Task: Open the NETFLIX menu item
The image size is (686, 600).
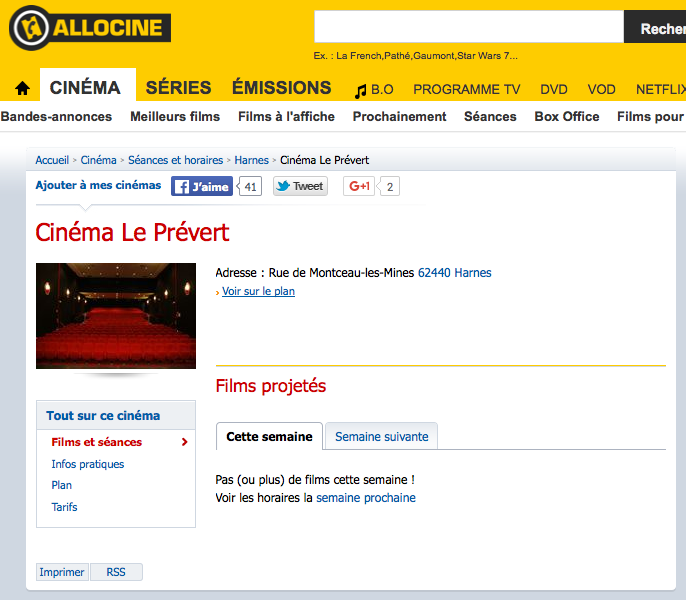Action: (661, 89)
